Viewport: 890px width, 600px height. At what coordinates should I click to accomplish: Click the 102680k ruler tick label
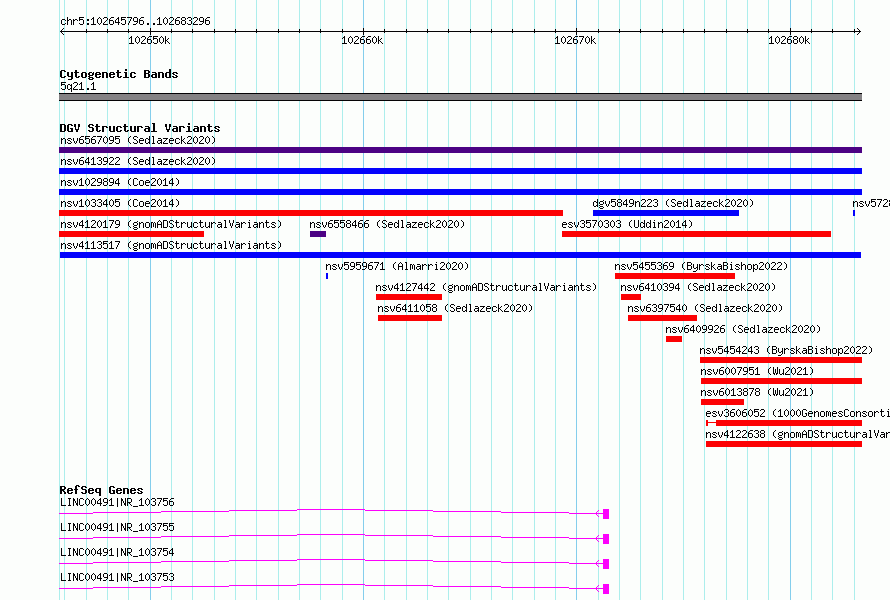pos(789,40)
